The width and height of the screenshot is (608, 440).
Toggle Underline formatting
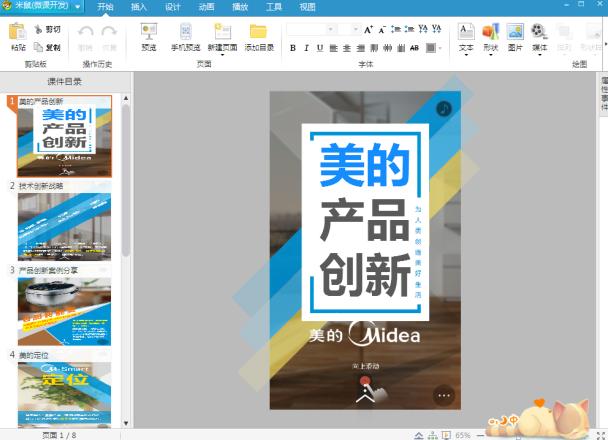pos(320,48)
